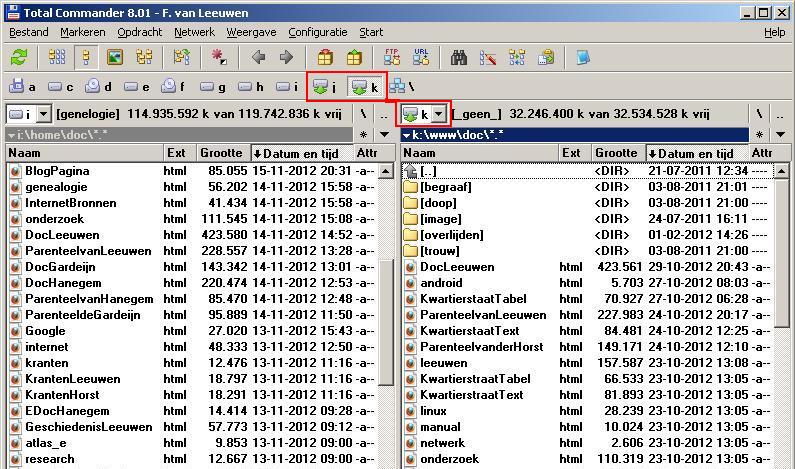The width and height of the screenshot is (795, 469).
Task: Open the Bestand menu
Action: click(28, 32)
